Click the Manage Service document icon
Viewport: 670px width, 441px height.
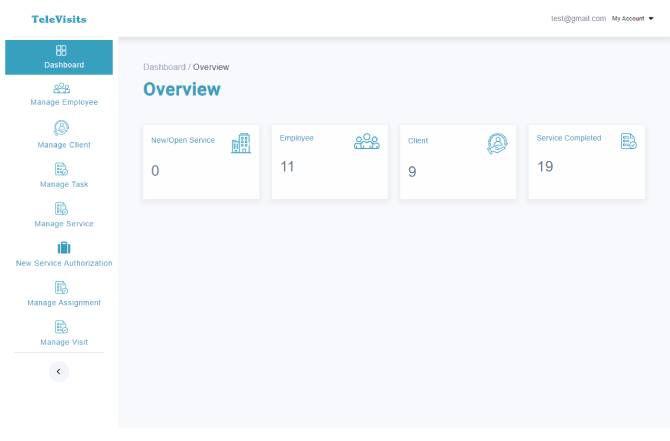click(x=62, y=209)
